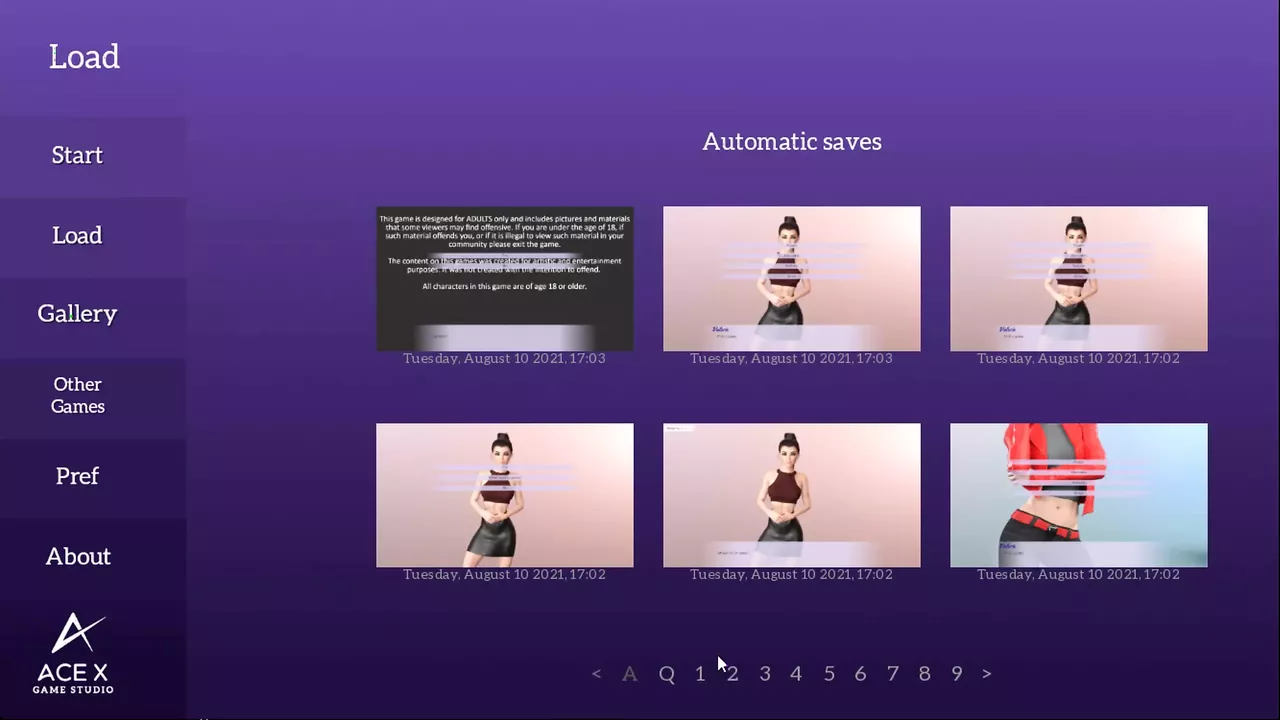Image resolution: width=1280 pixels, height=720 pixels.
Task: Load the bottom-left autosave slot
Action: [504, 495]
